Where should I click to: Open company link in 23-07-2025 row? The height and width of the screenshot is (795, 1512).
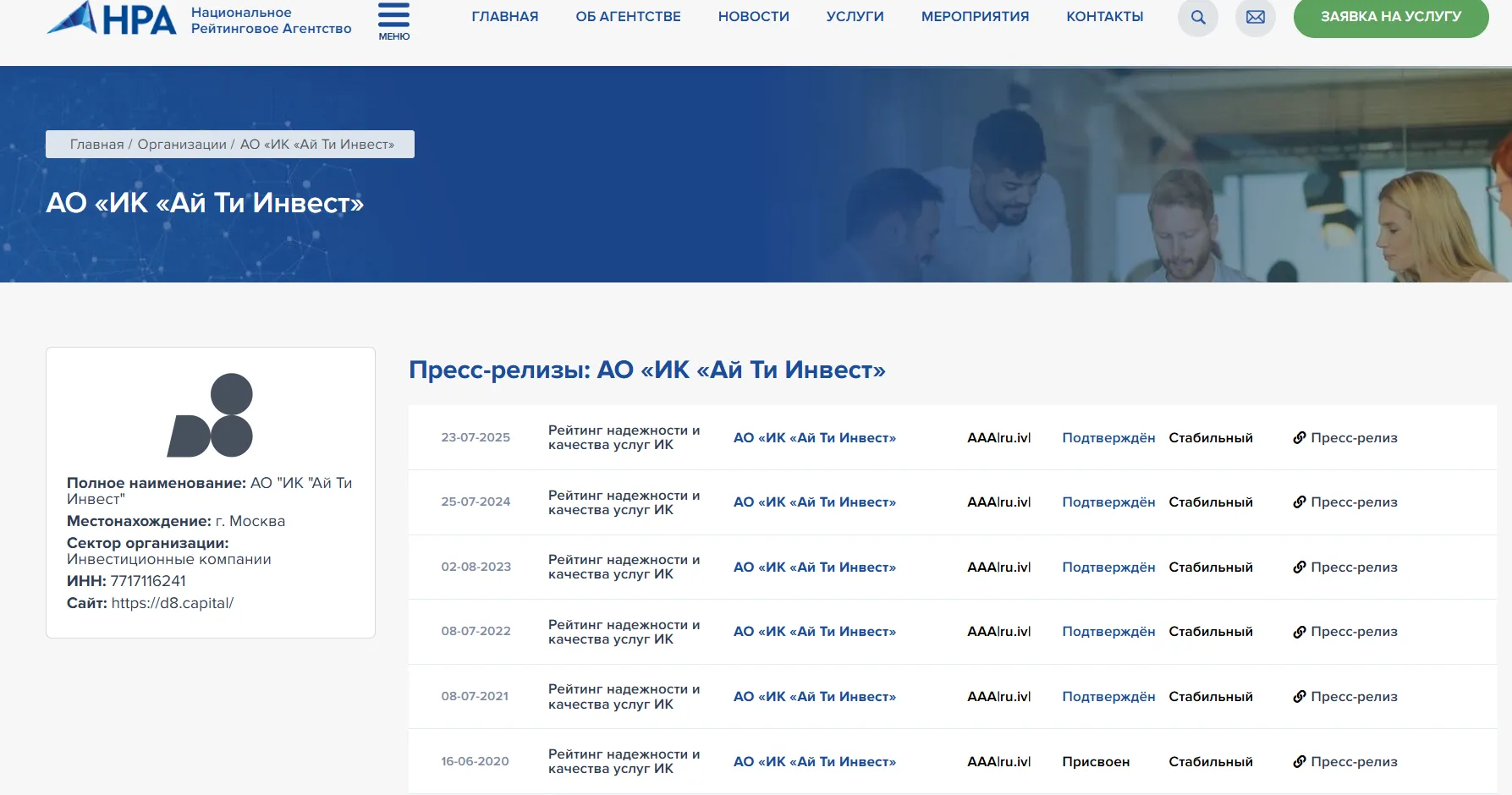tap(814, 437)
